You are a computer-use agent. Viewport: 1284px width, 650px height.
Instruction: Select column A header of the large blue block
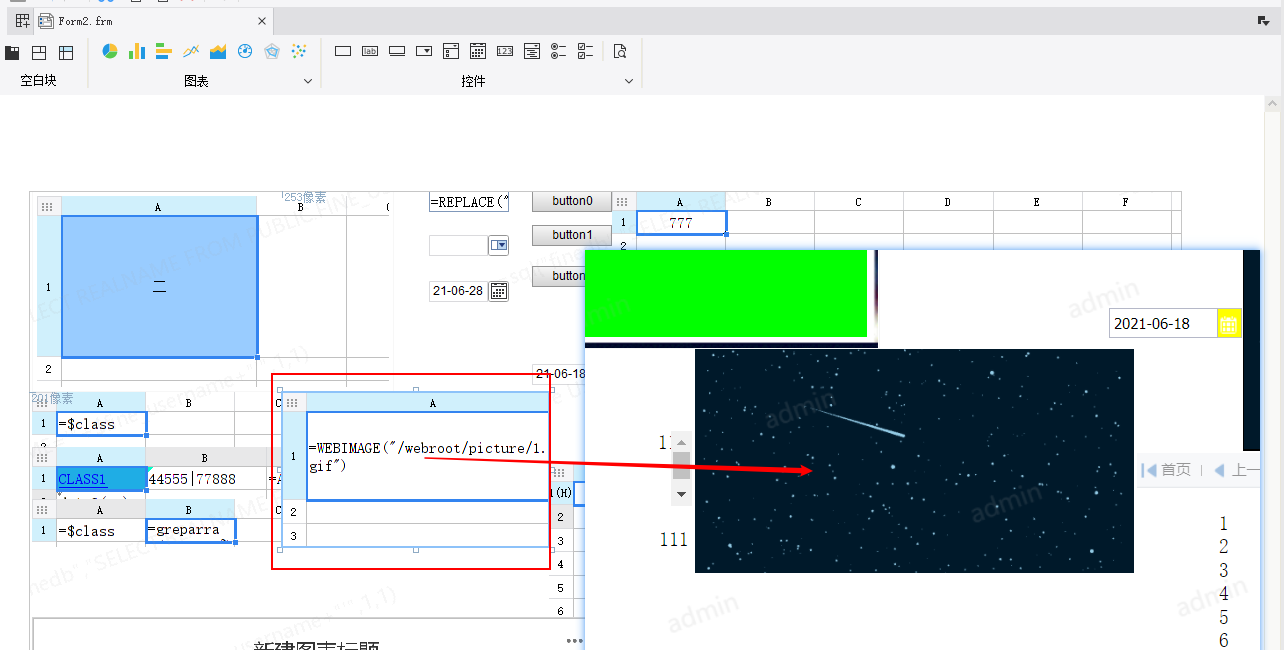(158, 207)
